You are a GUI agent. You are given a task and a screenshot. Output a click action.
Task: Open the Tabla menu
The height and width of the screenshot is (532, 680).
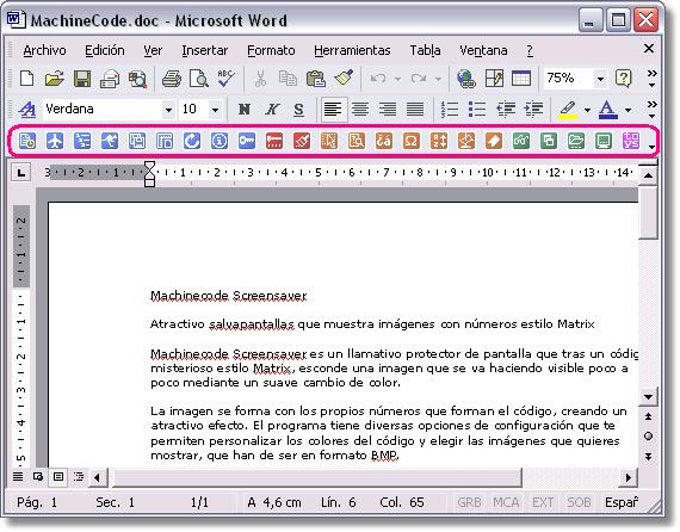coord(425,50)
